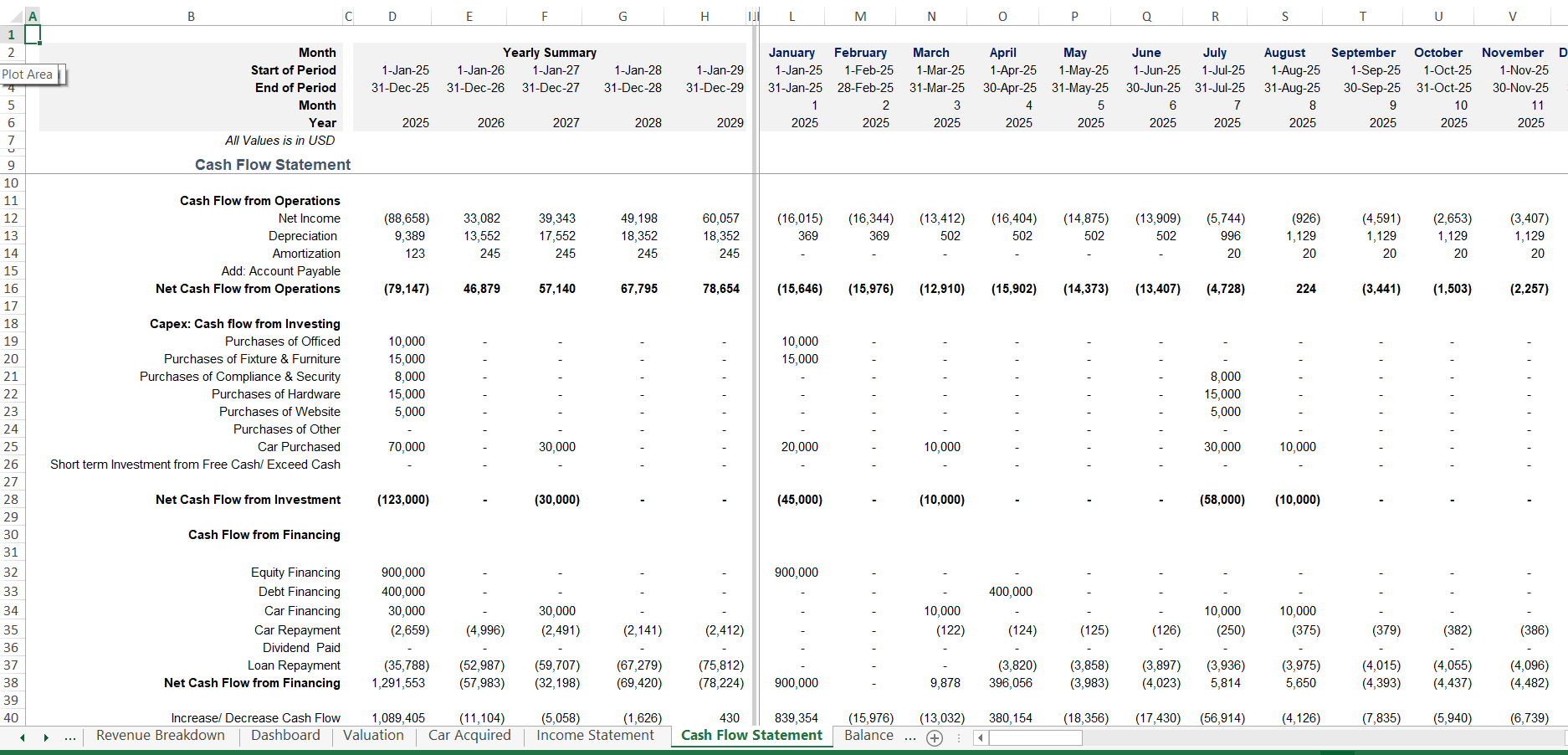Click Purchases of Compliance & Security label
1568x755 pixels.
[x=240, y=377]
